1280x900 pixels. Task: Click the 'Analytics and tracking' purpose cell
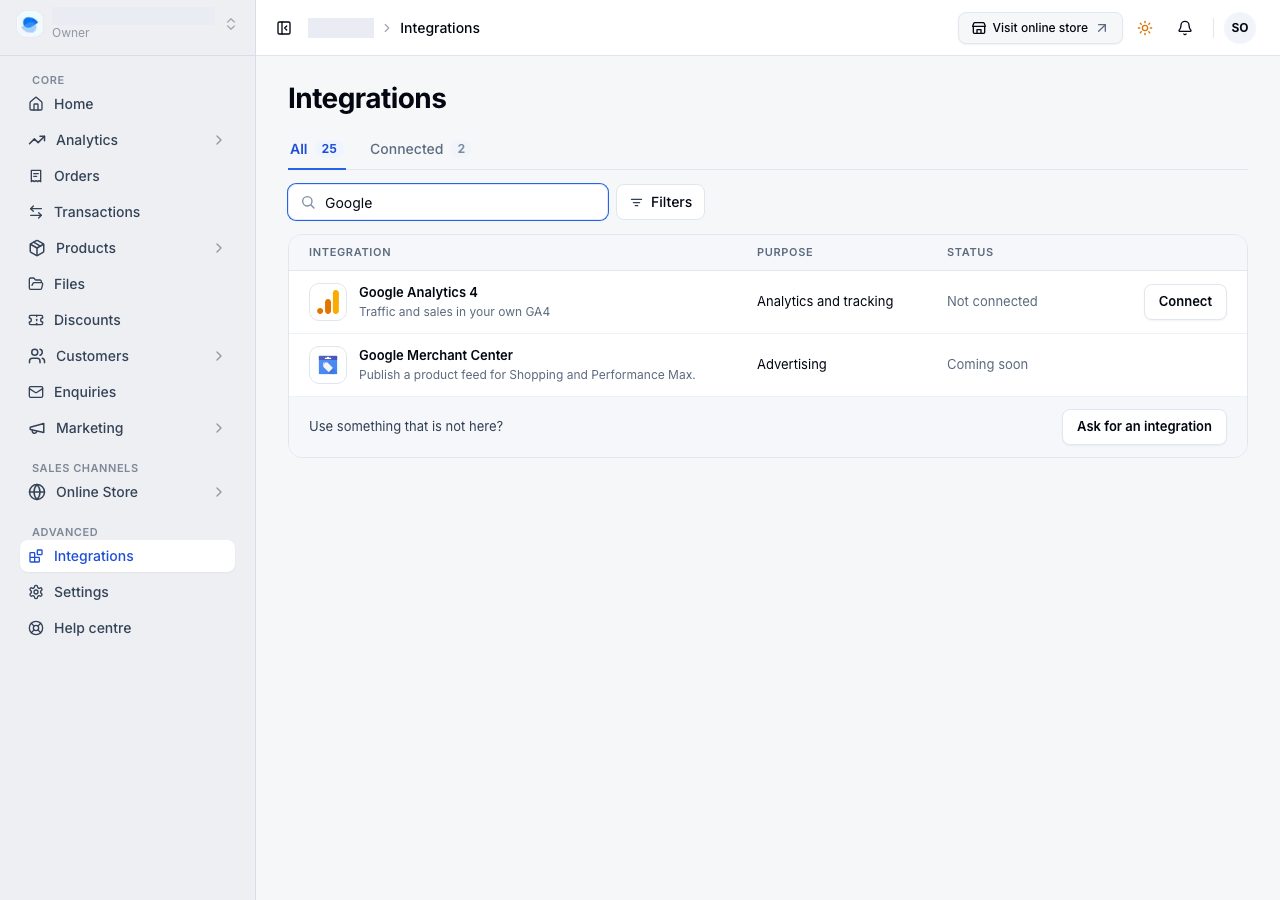click(825, 301)
